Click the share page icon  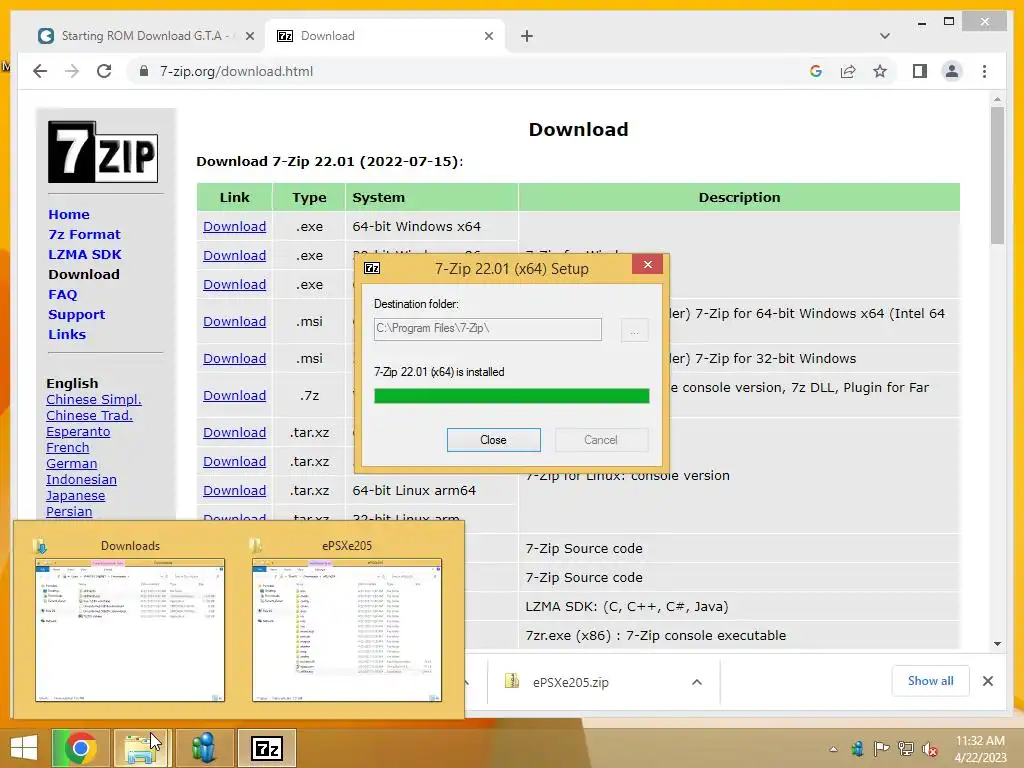click(x=848, y=71)
